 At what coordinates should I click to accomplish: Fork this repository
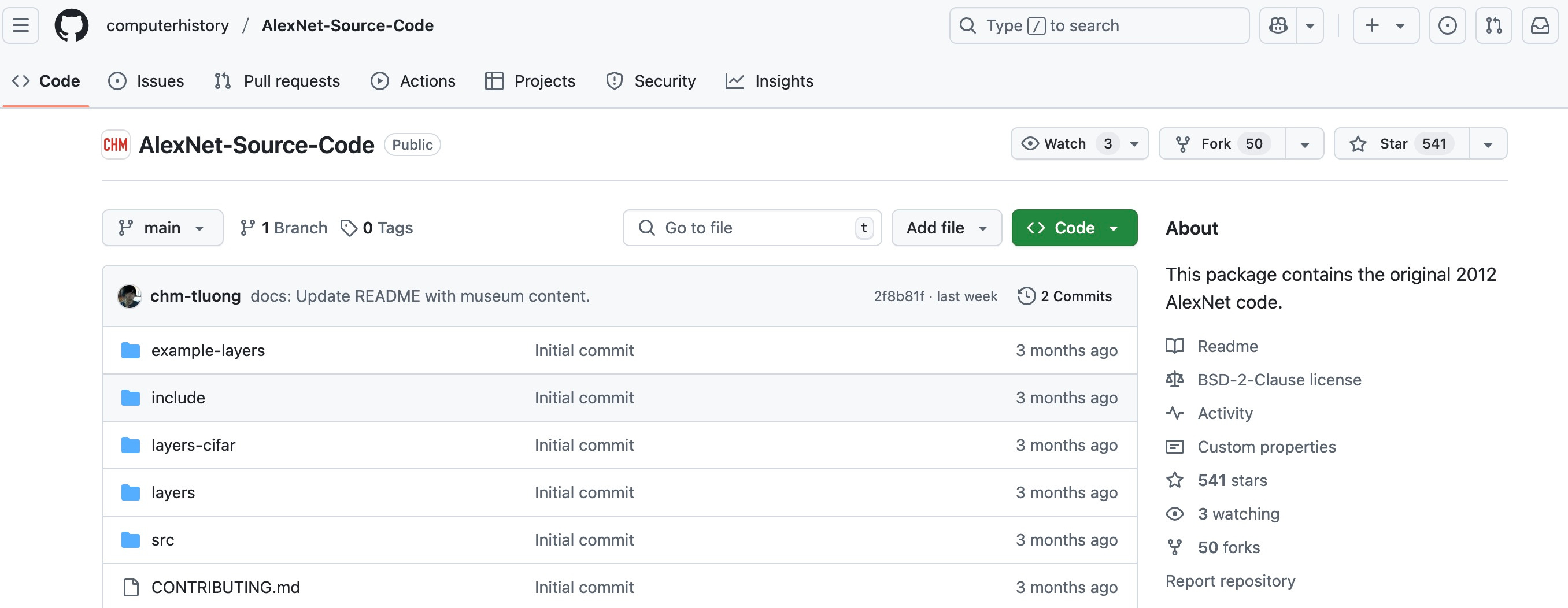click(x=1222, y=144)
